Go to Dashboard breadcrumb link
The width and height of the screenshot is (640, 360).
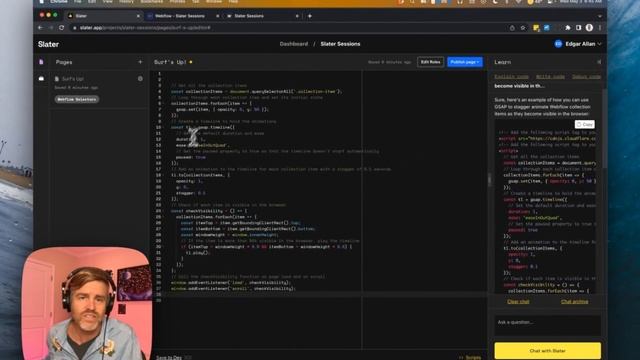pos(294,44)
